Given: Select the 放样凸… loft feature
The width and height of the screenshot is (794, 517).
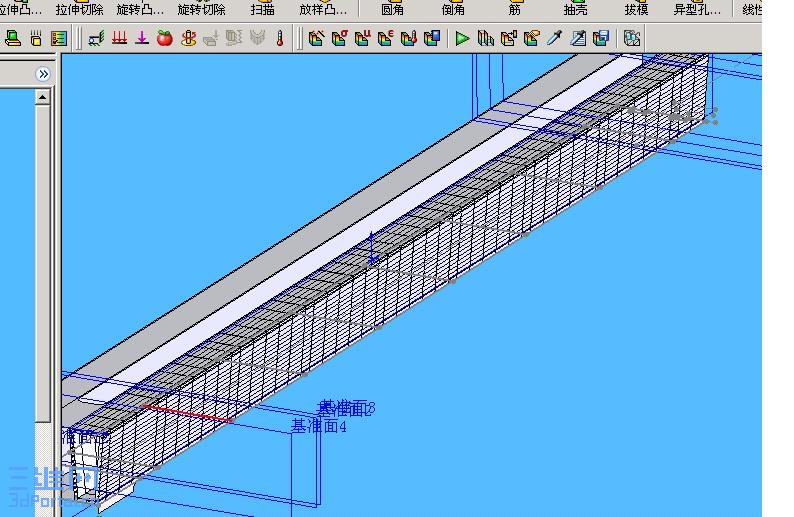Looking at the screenshot, I should (x=323, y=10).
